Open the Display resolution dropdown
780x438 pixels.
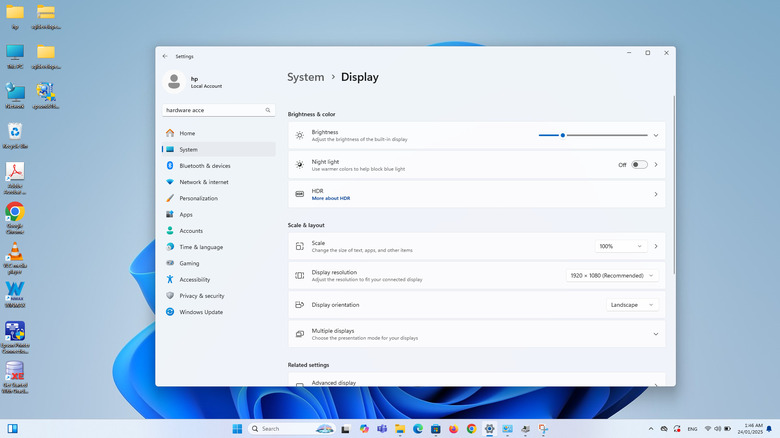pyautogui.click(x=612, y=275)
